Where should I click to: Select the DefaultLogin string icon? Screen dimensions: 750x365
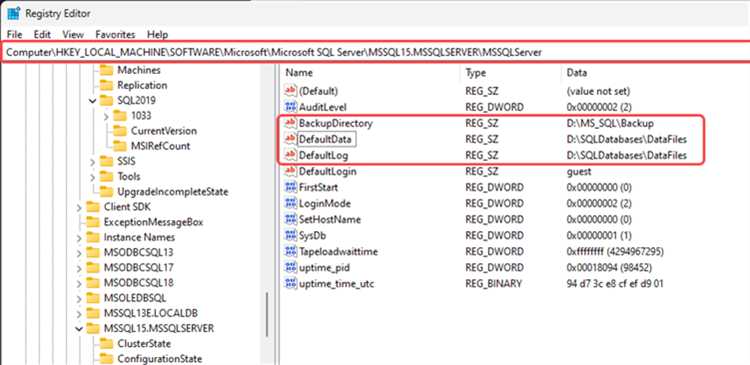tap(290, 171)
